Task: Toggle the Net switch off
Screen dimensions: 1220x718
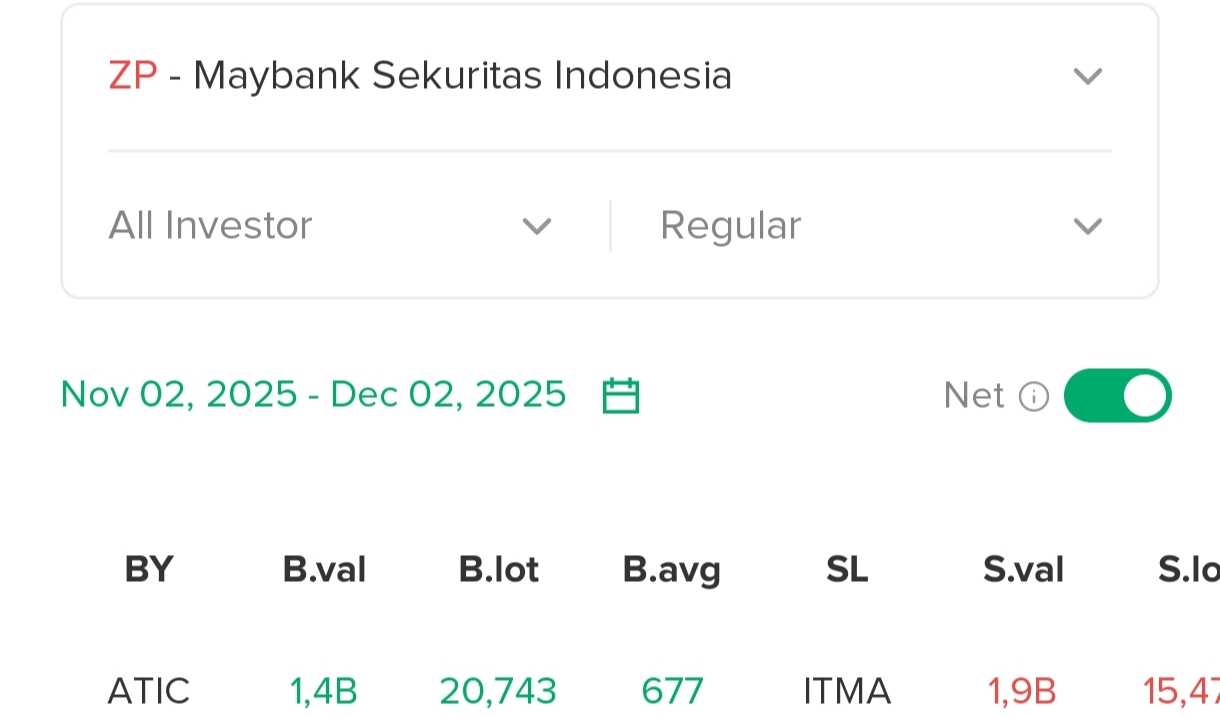Action: (1117, 396)
